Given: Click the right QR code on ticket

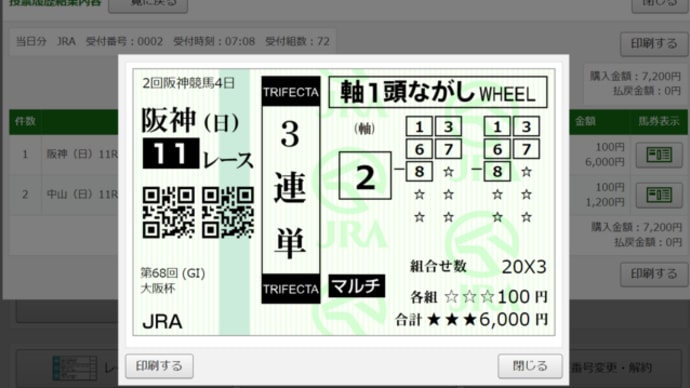Looking at the screenshot, I should coord(228,212).
